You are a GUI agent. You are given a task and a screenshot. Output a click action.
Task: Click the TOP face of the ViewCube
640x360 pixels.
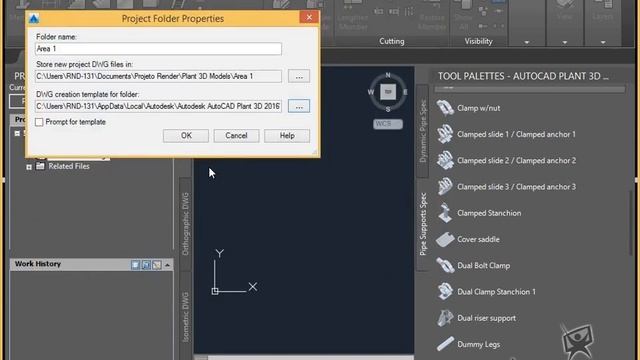pyautogui.click(x=388, y=92)
